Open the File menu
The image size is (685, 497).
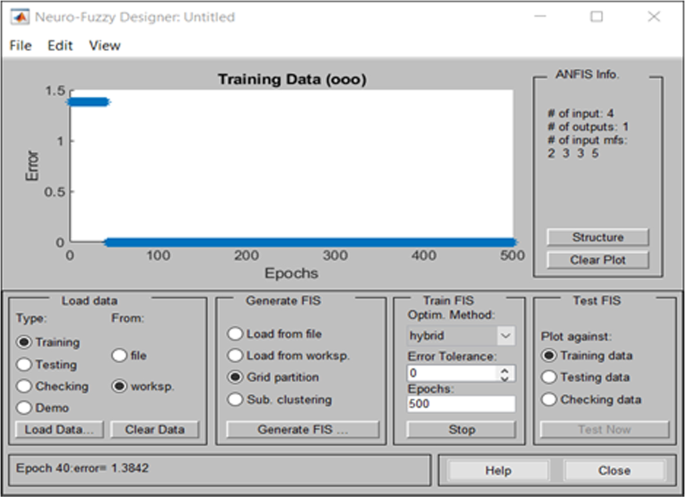(21, 45)
